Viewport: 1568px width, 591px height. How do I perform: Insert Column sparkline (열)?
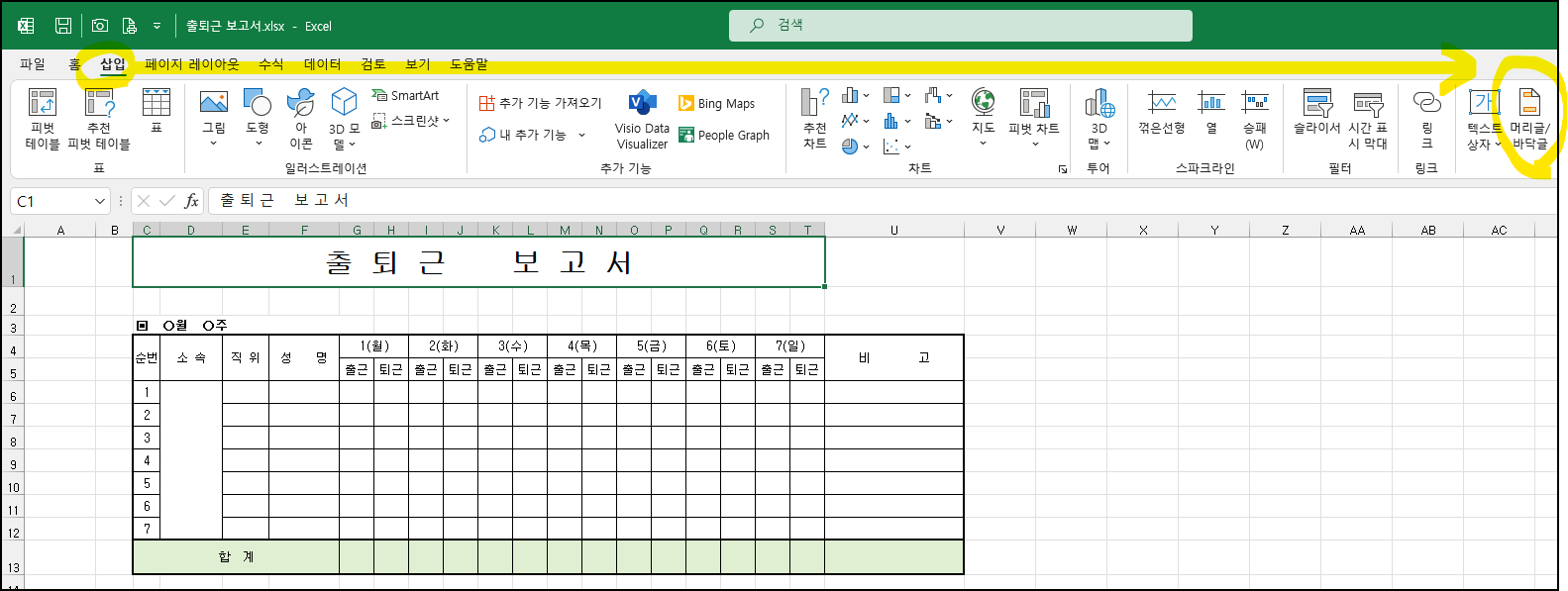[1211, 111]
